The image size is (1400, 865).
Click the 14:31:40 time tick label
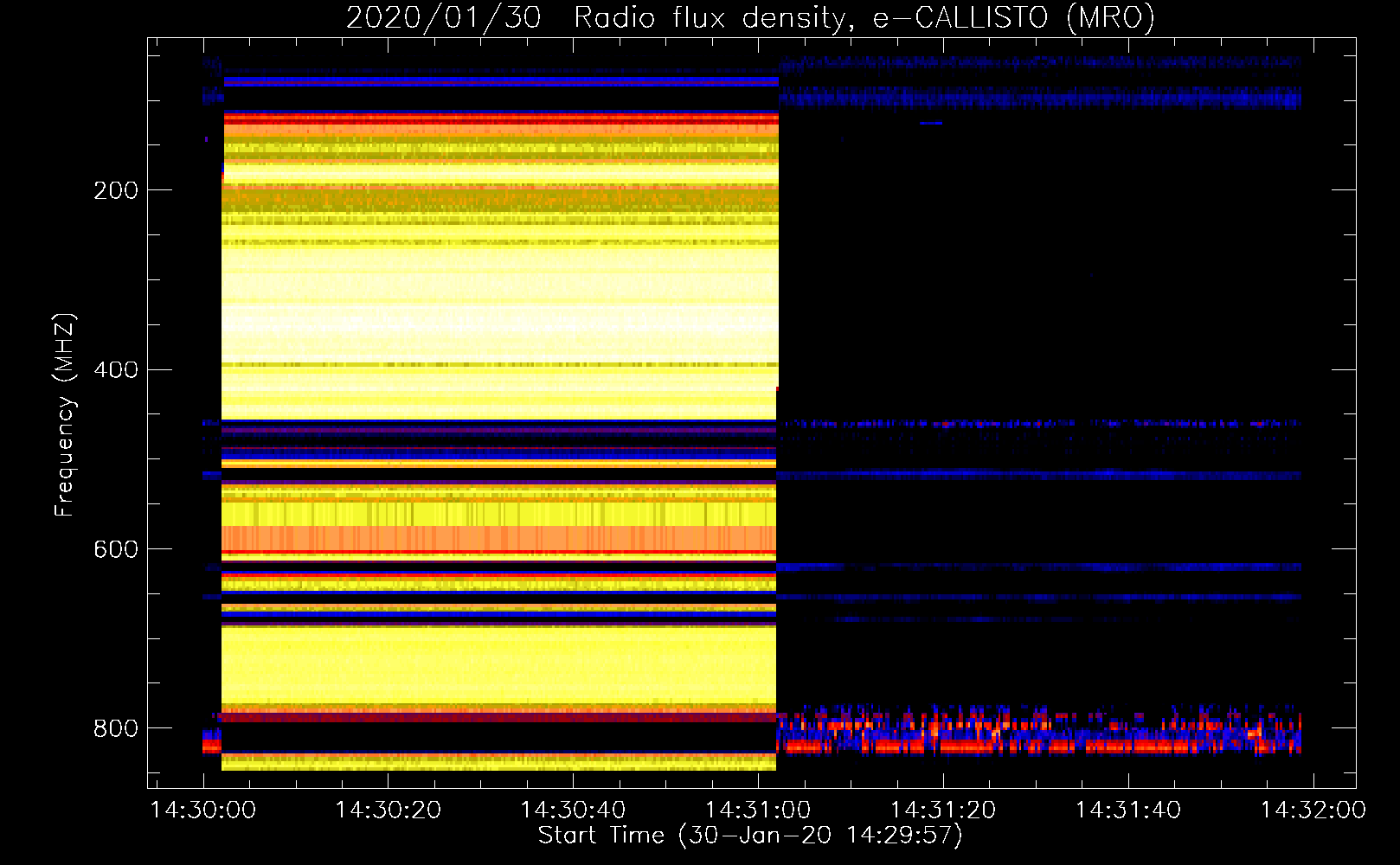pyautogui.click(x=1128, y=811)
